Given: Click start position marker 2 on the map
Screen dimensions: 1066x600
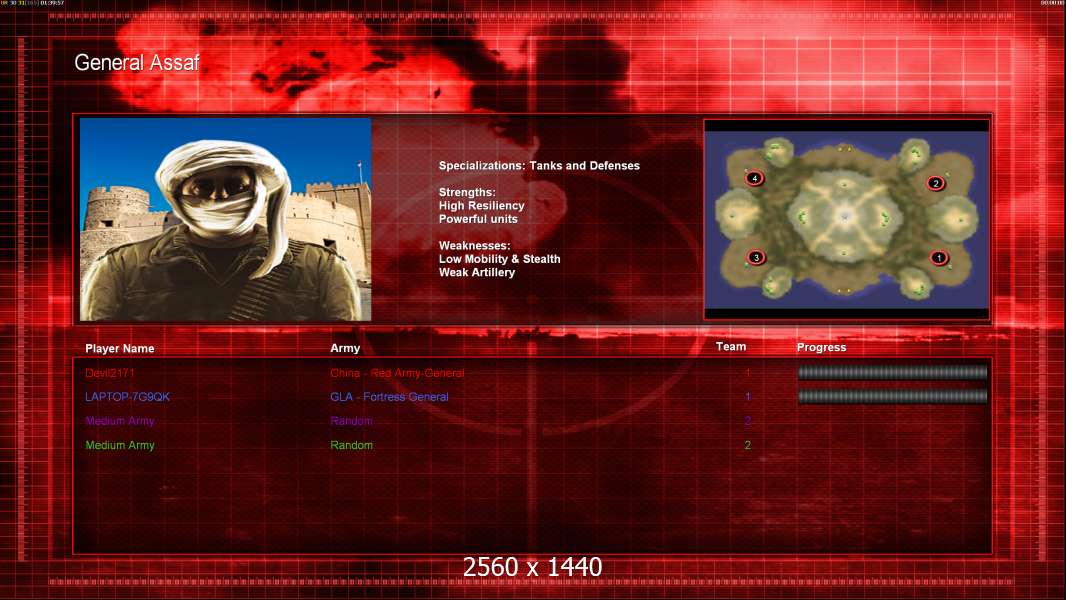Looking at the screenshot, I should coord(935,183).
